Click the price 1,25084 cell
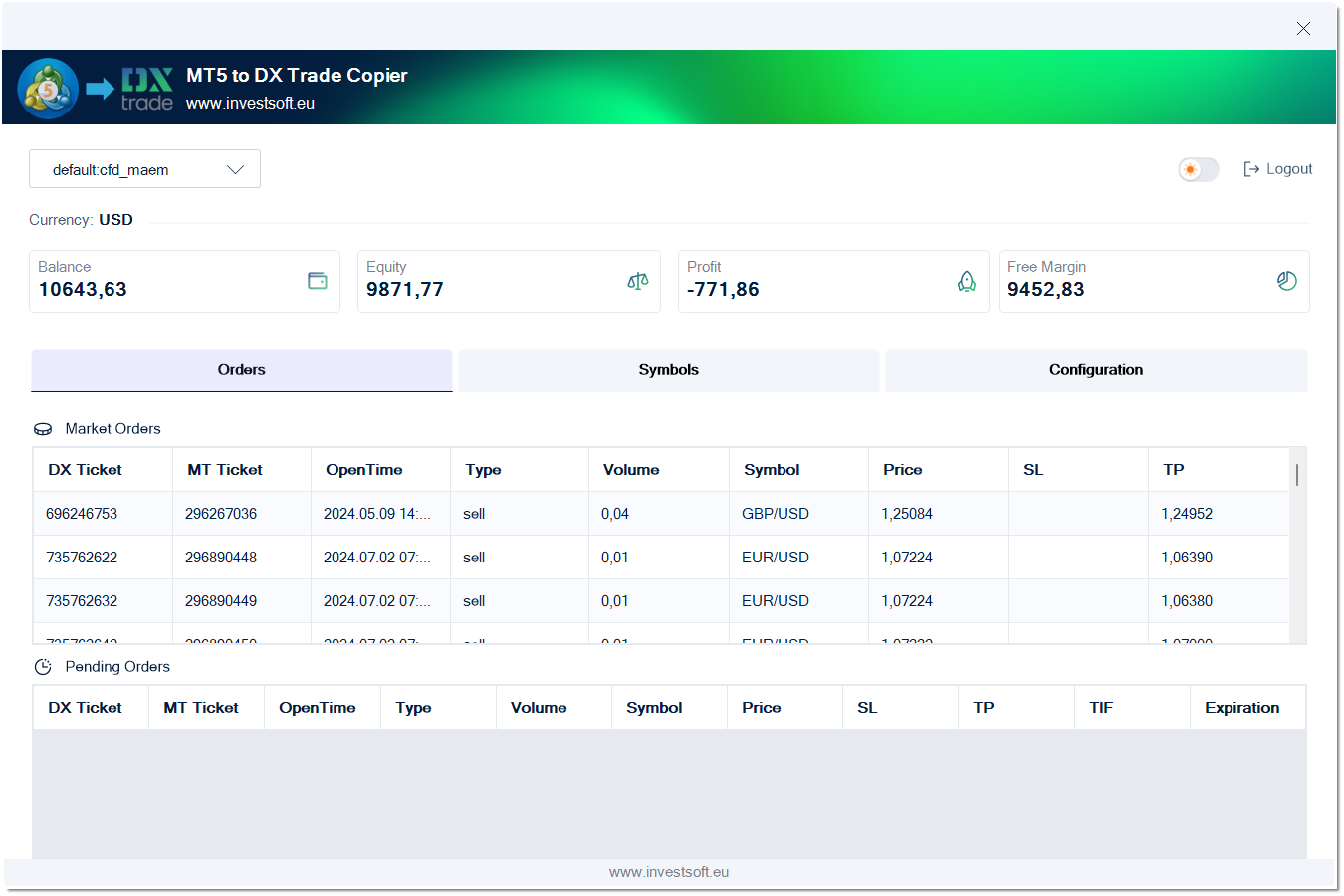Viewport: 1344px width, 896px height. (x=939, y=514)
